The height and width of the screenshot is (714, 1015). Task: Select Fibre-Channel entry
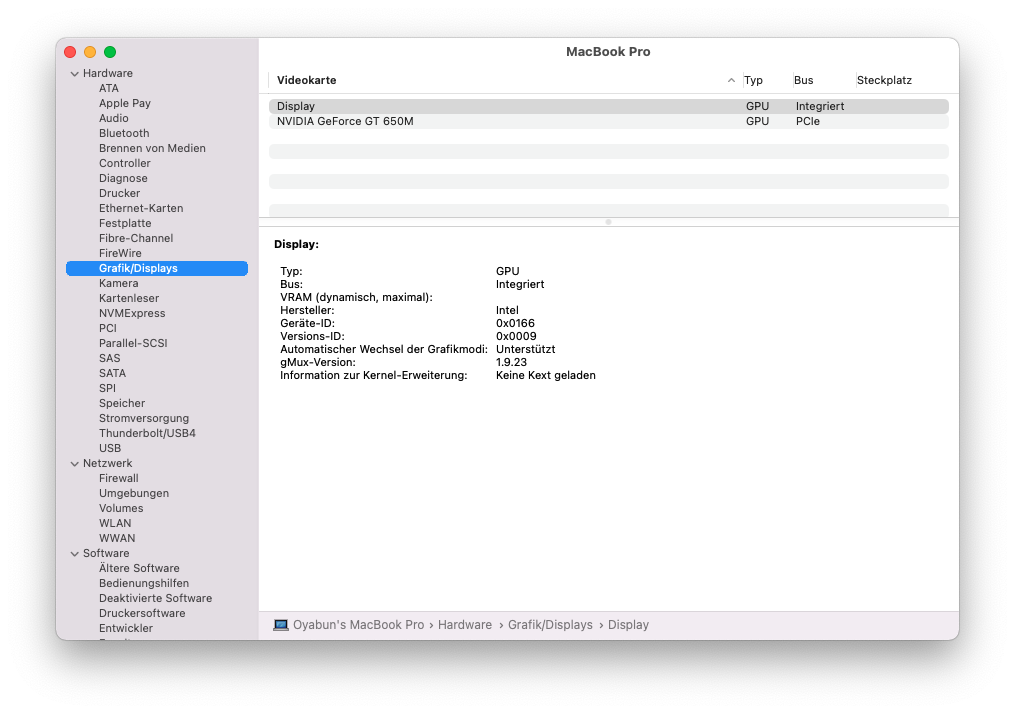pyautogui.click(x=136, y=238)
